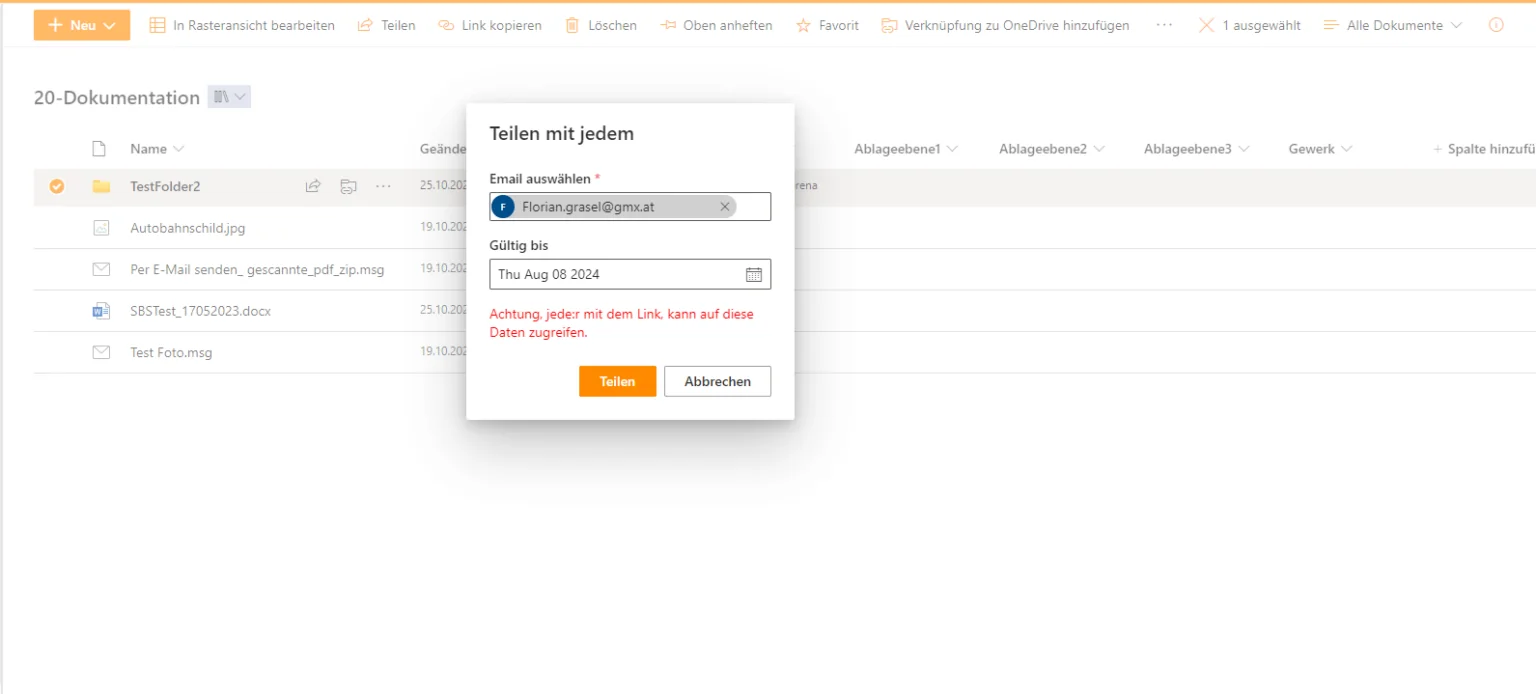Open the Neu creation dropdown
Viewport: 1536px width, 694px height.
tap(81, 25)
